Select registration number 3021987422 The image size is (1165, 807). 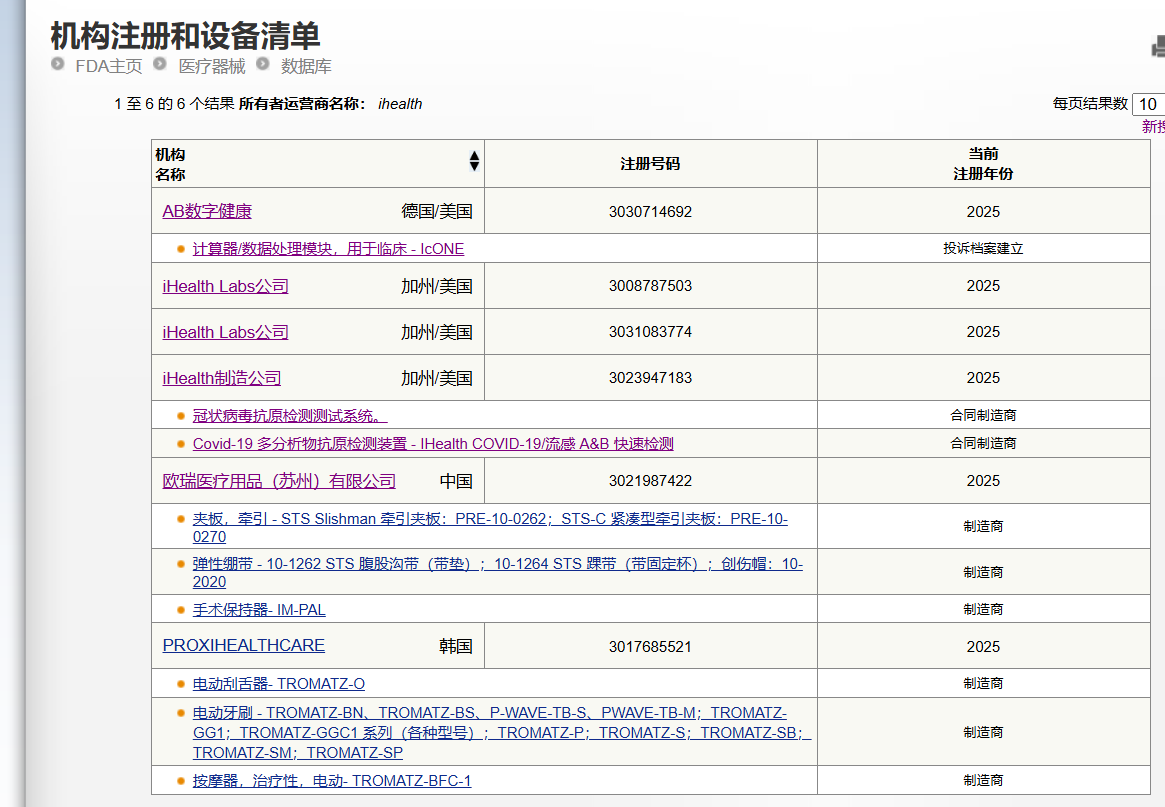650,481
